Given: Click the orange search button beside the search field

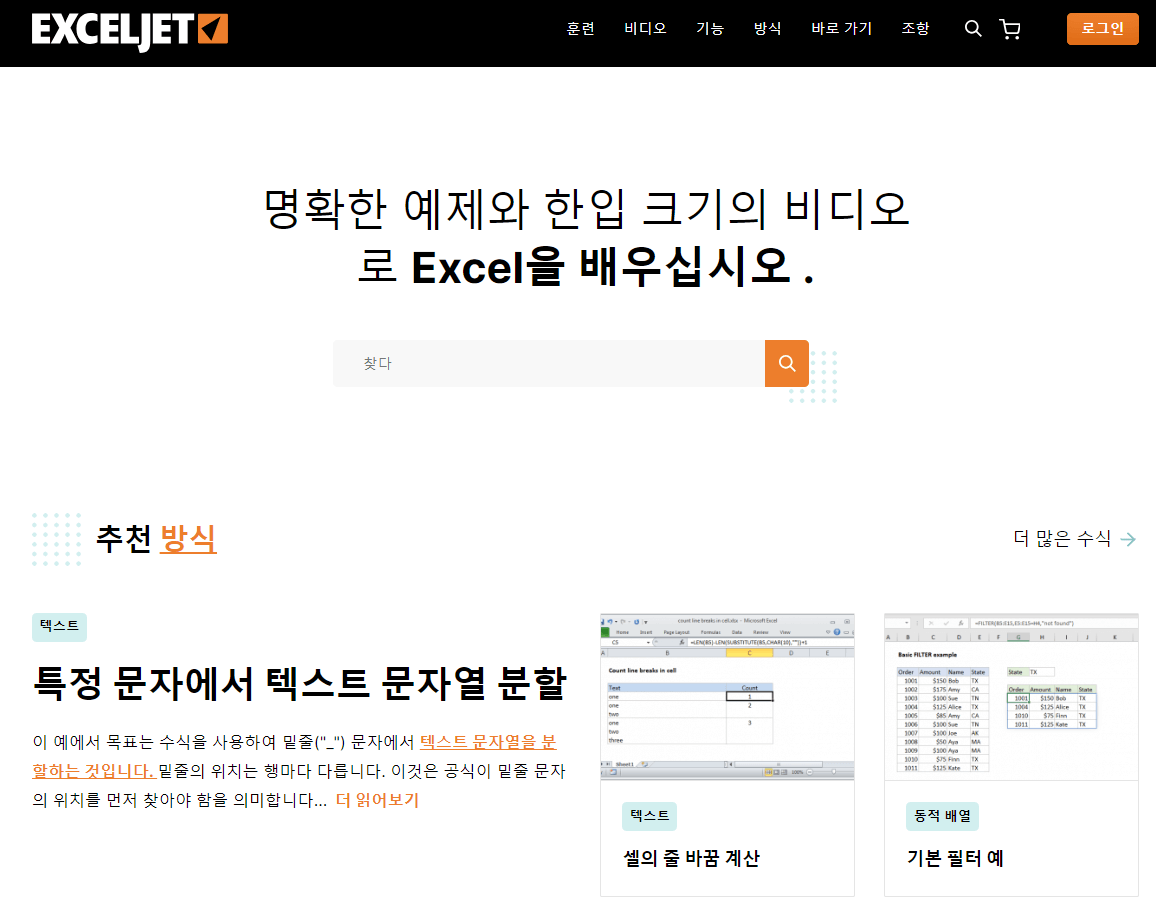Looking at the screenshot, I should 786,363.
